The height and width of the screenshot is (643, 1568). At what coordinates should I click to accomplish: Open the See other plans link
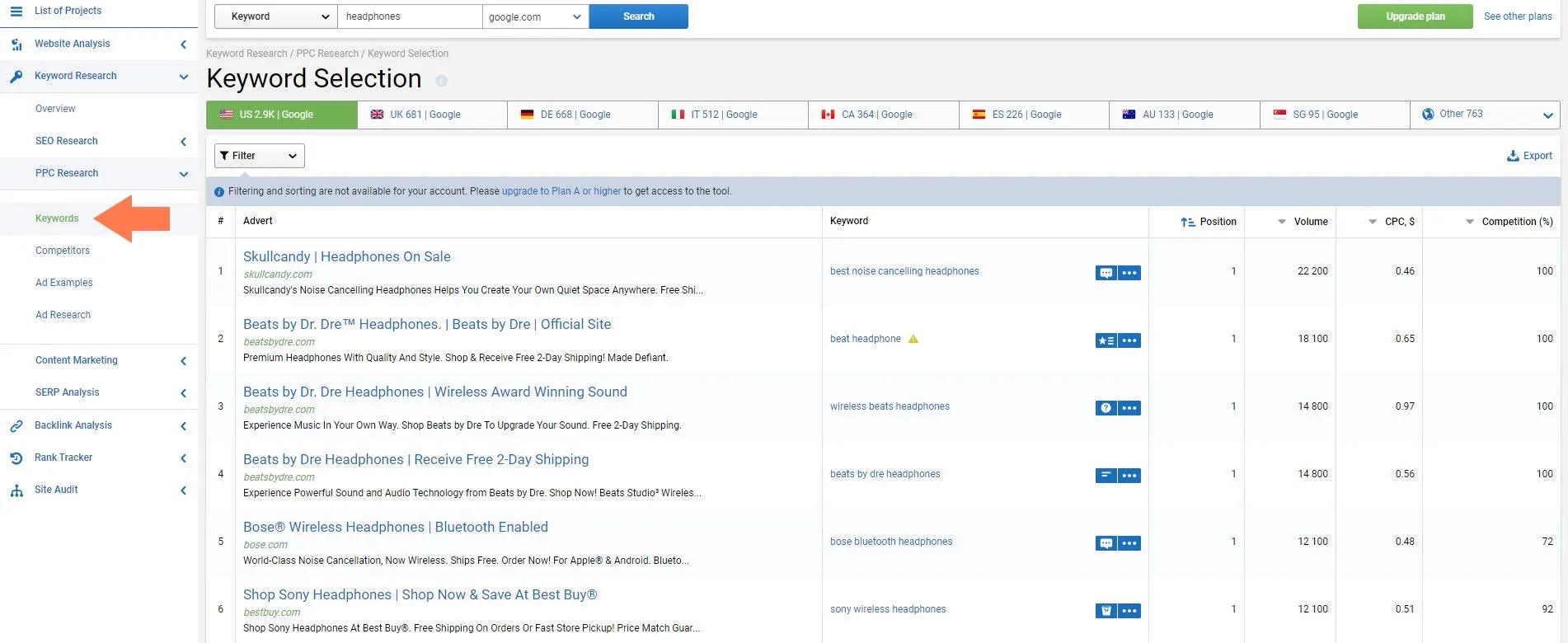pos(1518,16)
